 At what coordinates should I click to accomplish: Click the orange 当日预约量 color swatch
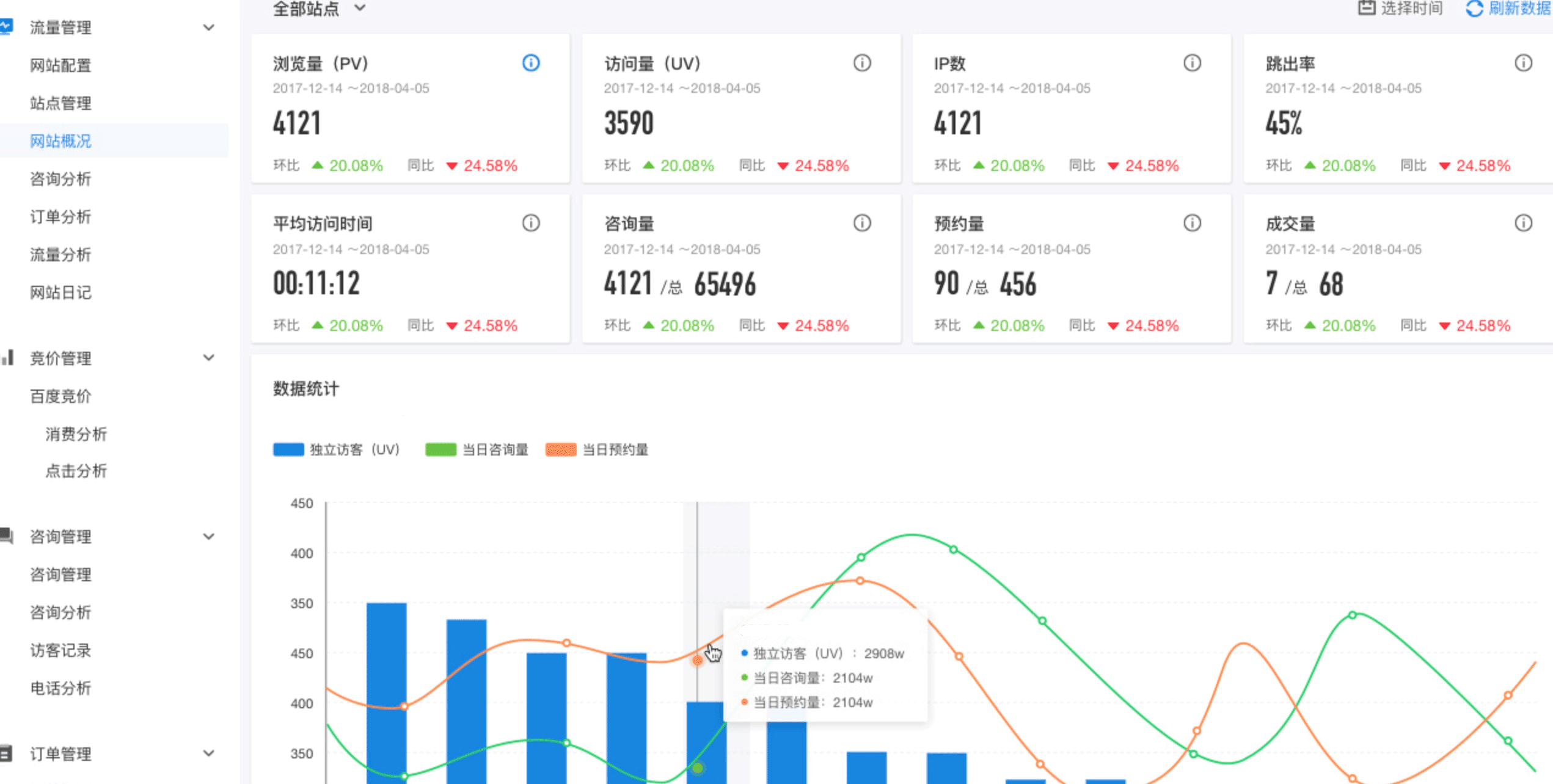pyautogui.click(x=560, y=450)
